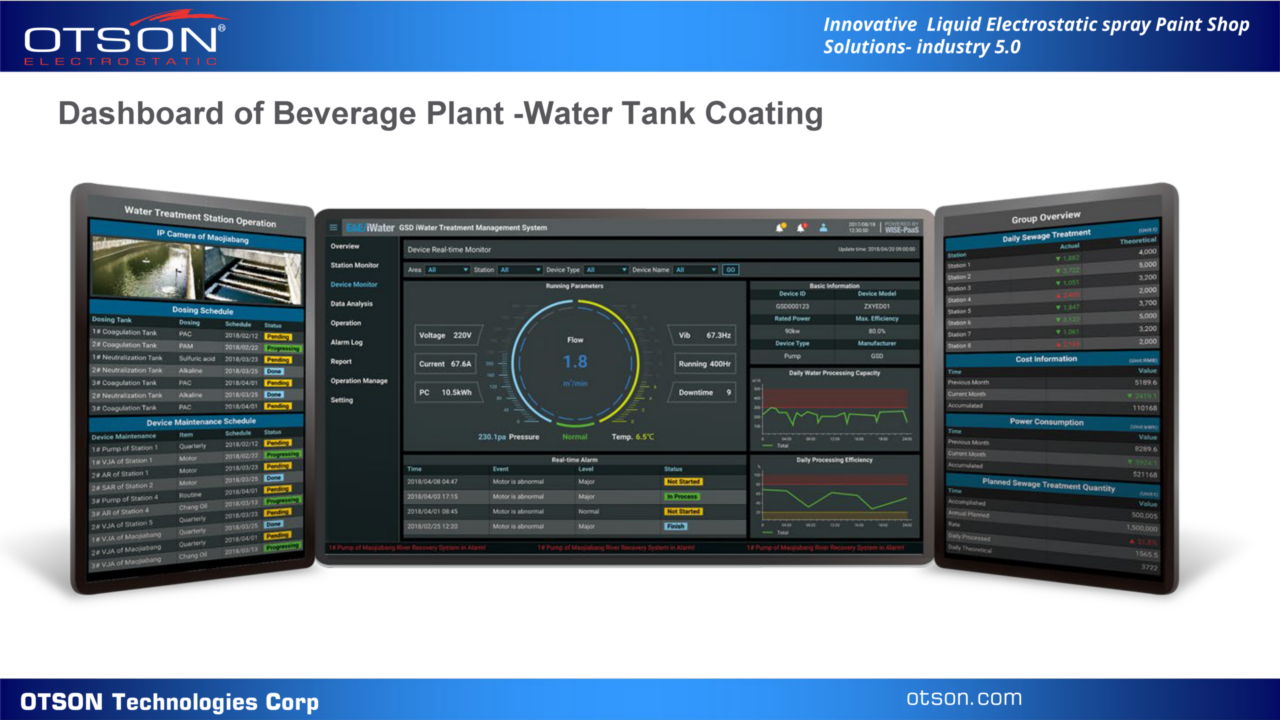Screen dimensions: 1280x720
Task: Click the circular Flow gauge
Action: [574, 361]
